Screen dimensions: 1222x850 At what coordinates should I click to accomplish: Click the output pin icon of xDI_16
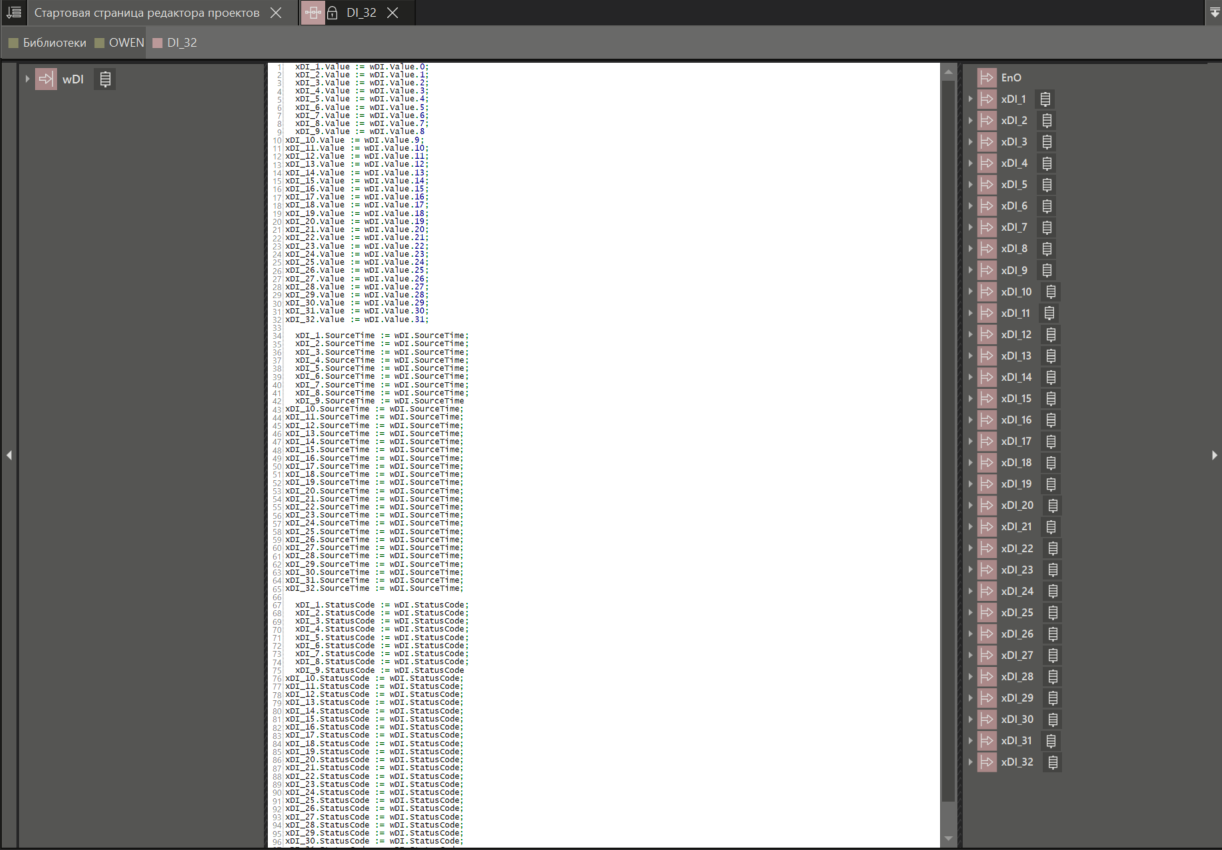[987, 420]
